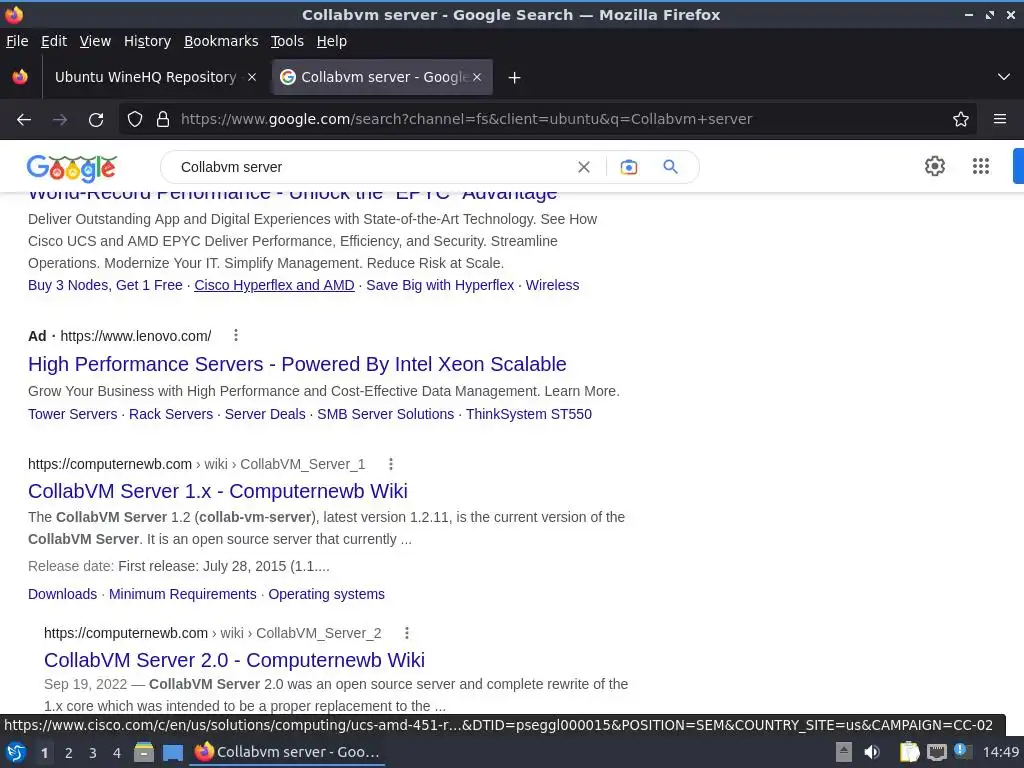Go to the Google logo homepage
This screenshot has width=1024, height=768.
[72, 168]
